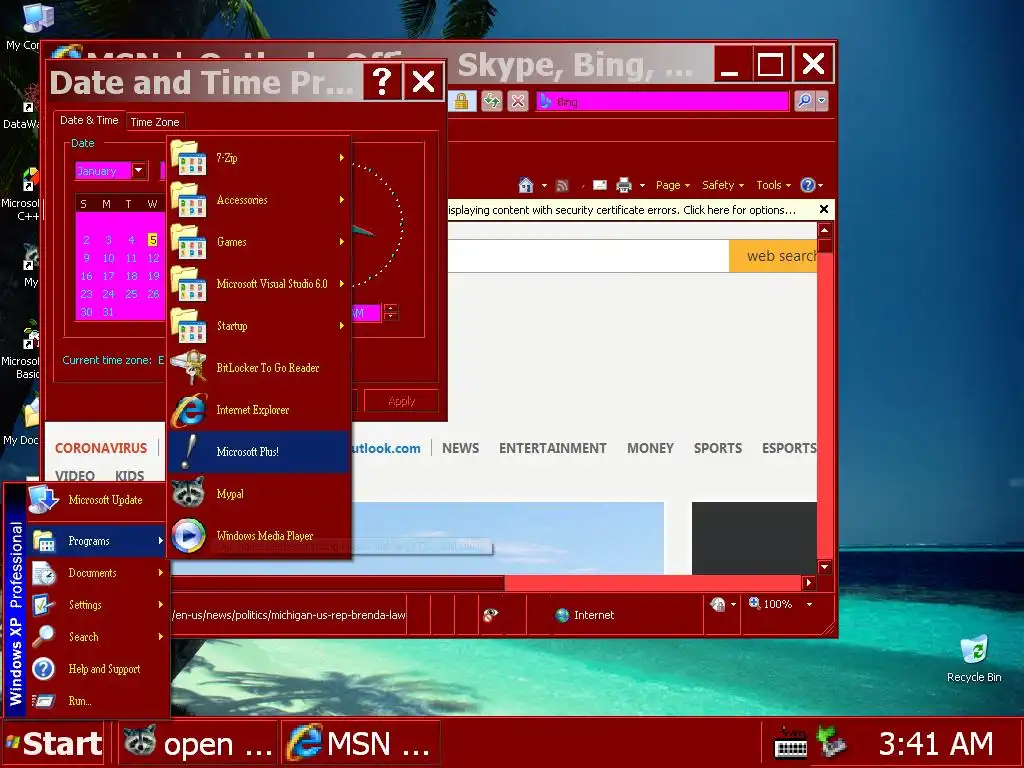This screenshot has width=1024, height=768.
Task: Expand Microsoft Visual Studio 6.0 folder
Action: click(259, 284)
